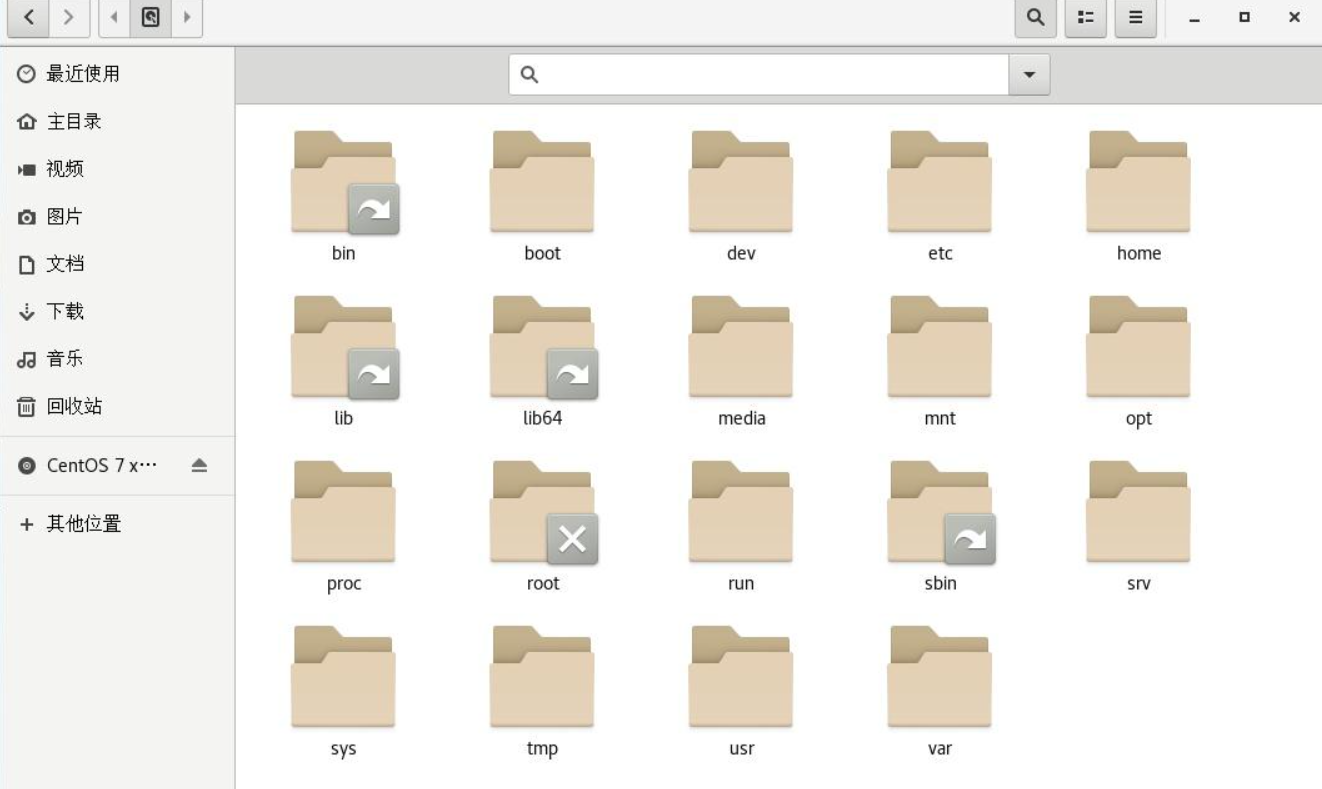
Task: Open the root folder icon
Action: [x=542, y=514]
